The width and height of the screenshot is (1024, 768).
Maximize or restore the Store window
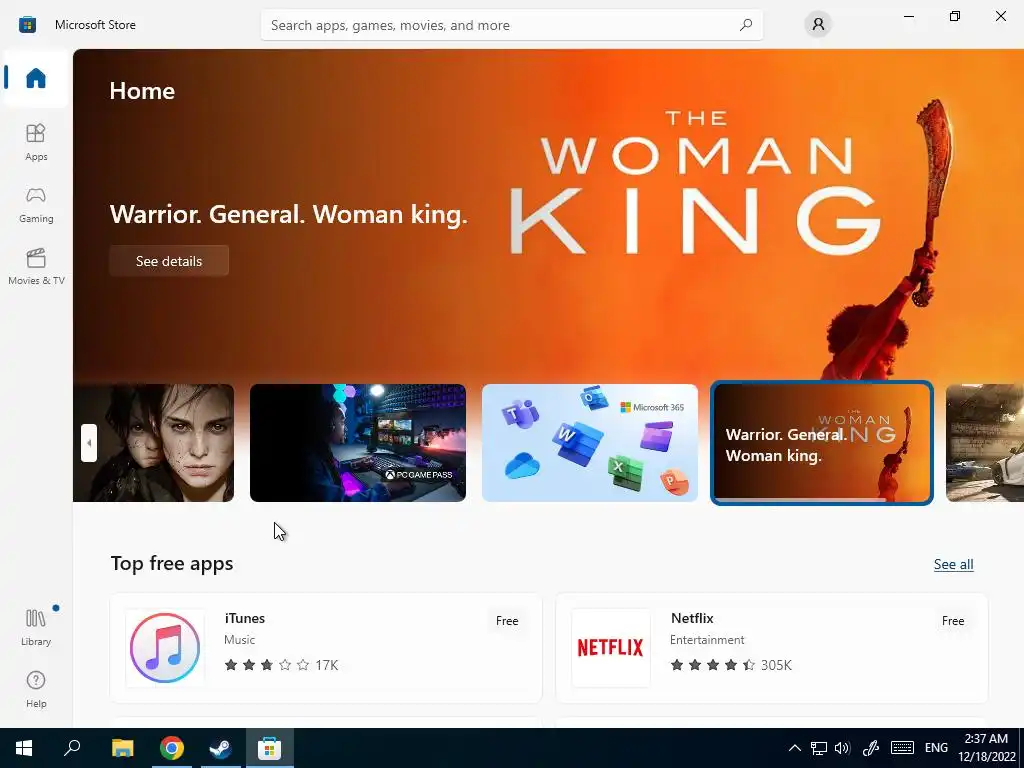point(955,16)
